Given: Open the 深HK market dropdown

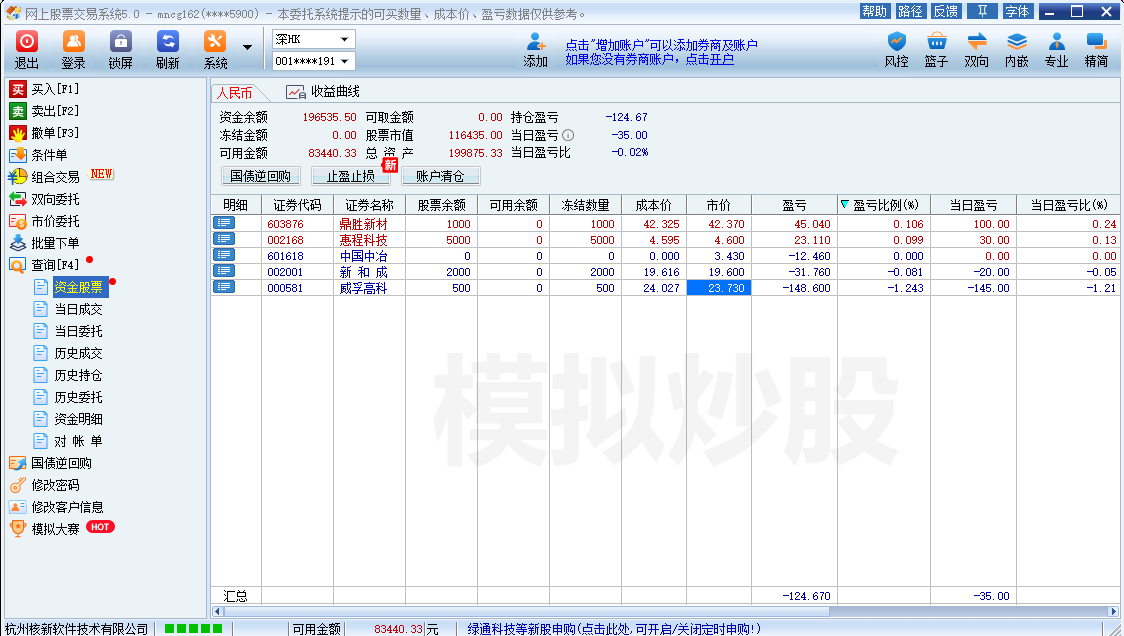Looking at the screenshot, I should pos(344,39).
